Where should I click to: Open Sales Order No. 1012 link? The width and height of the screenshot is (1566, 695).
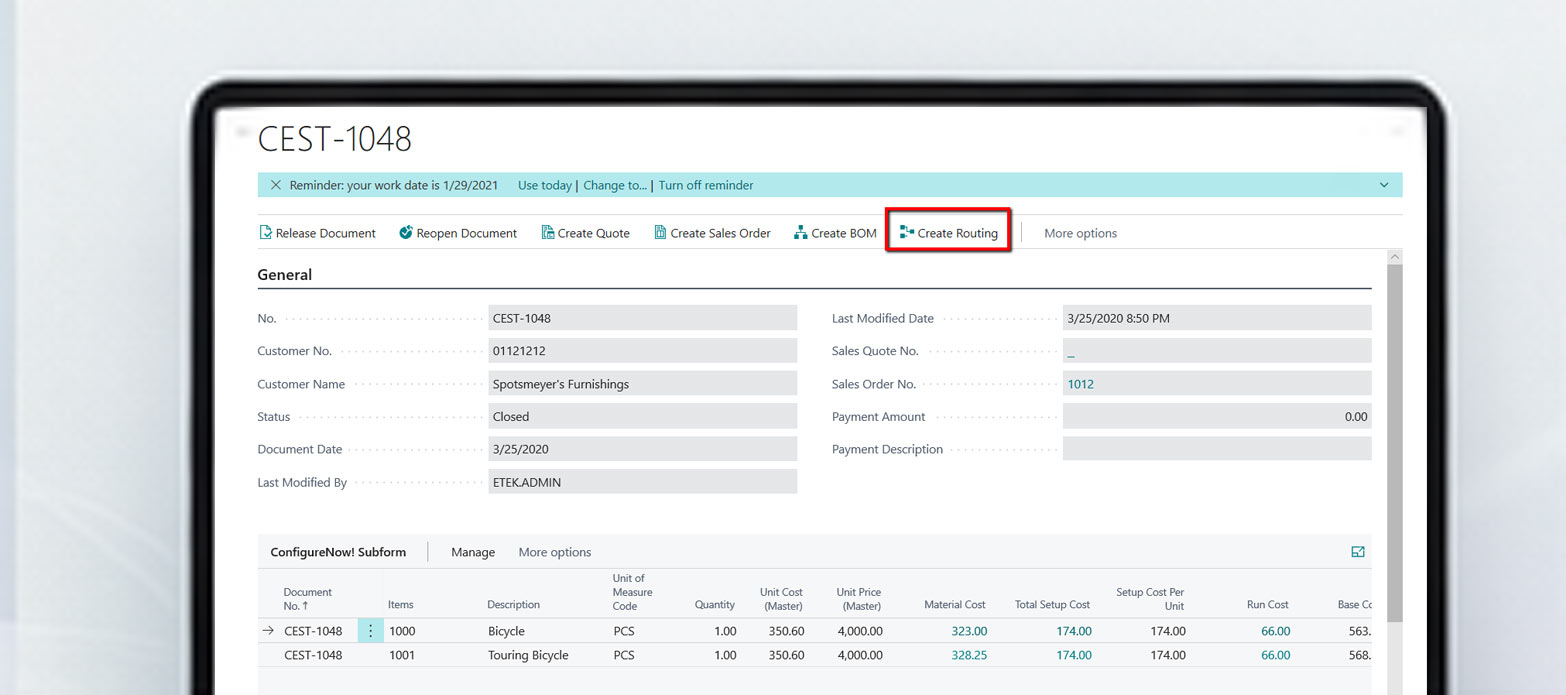[1080, 384]
